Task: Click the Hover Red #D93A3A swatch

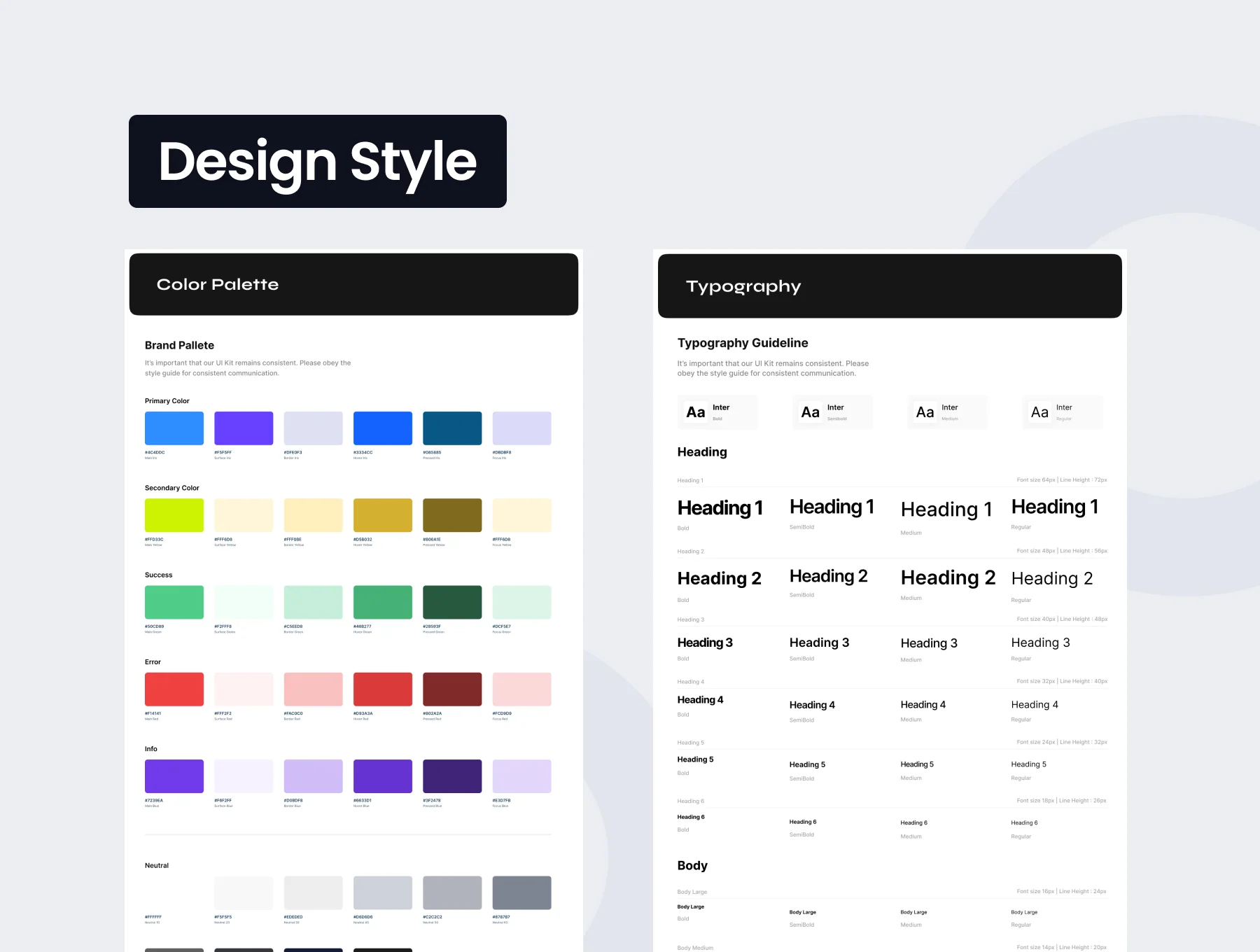Action: click(383, 689)
